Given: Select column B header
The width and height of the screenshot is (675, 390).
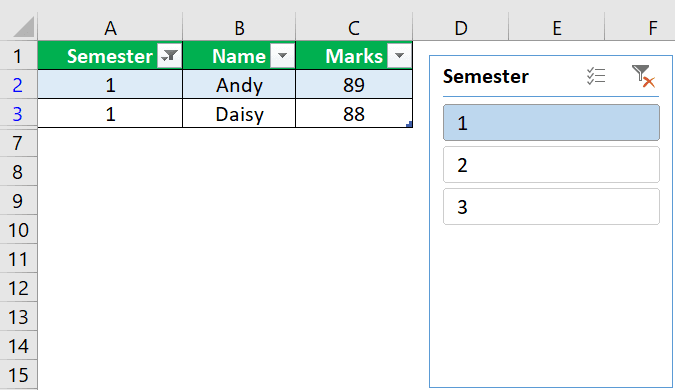Looking at the screenshot, I should [239, 28].
